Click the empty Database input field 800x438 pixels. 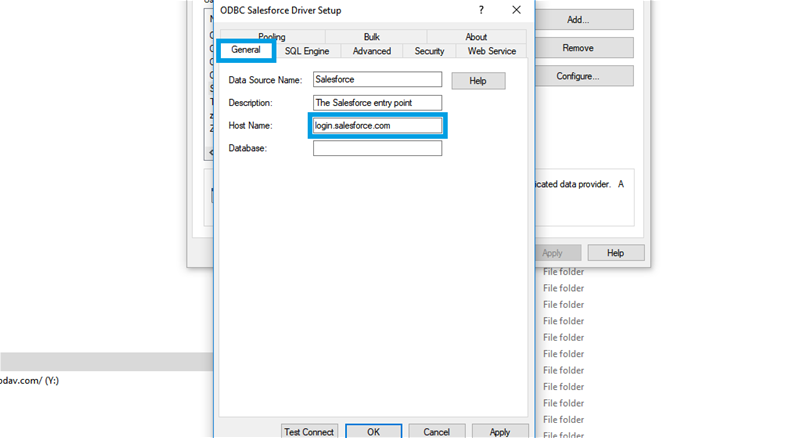click(x=377, y=148)
